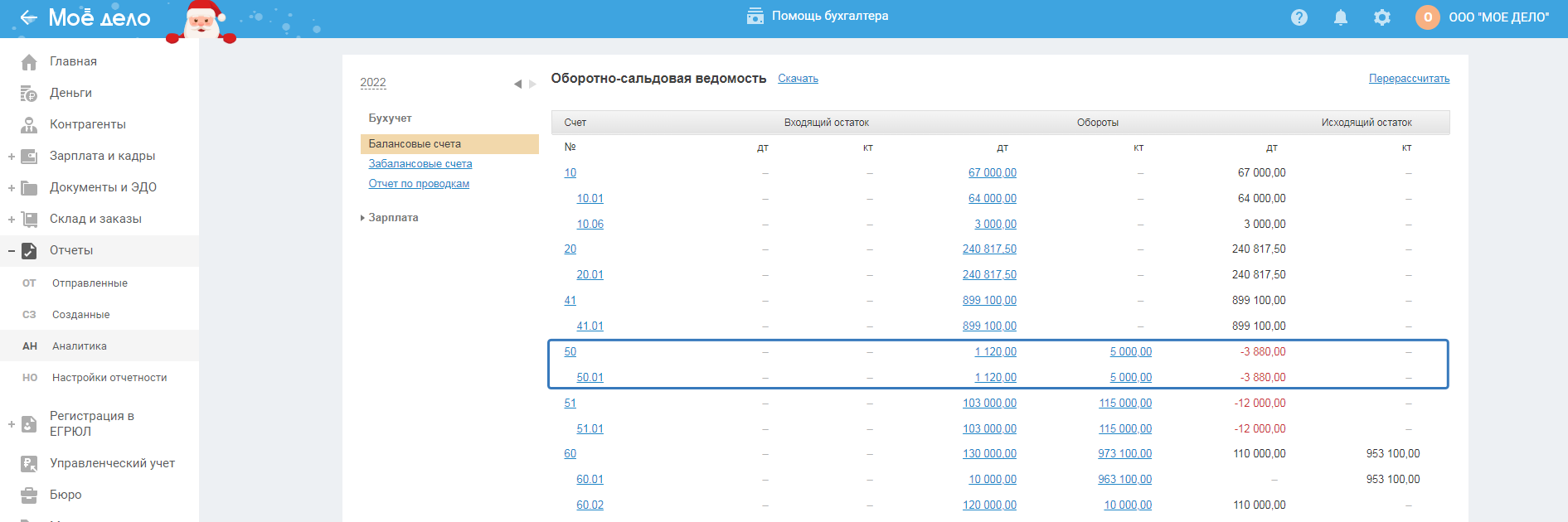Screen dimensions: 1568x522
Task: Open subaccount 60.01 link
Action: (x=590, y=480)
